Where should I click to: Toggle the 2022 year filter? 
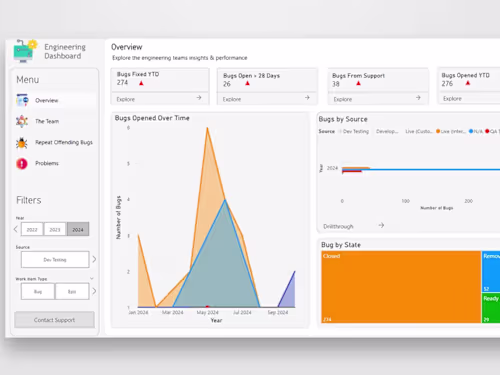pyautogui.click(x=32, y=229)
